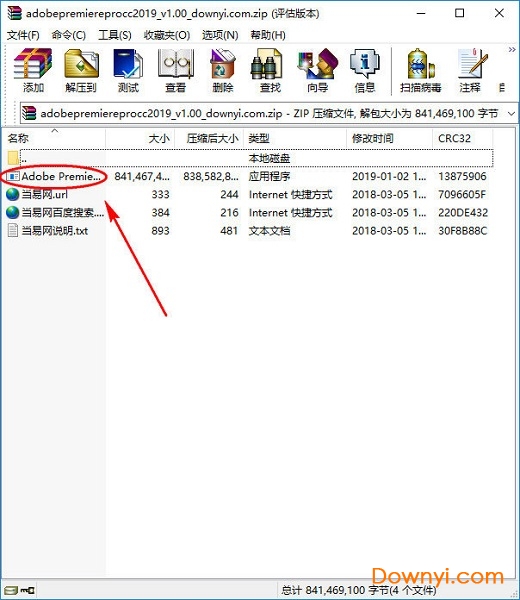Open the 文件(F) menu

pos(23,35)
